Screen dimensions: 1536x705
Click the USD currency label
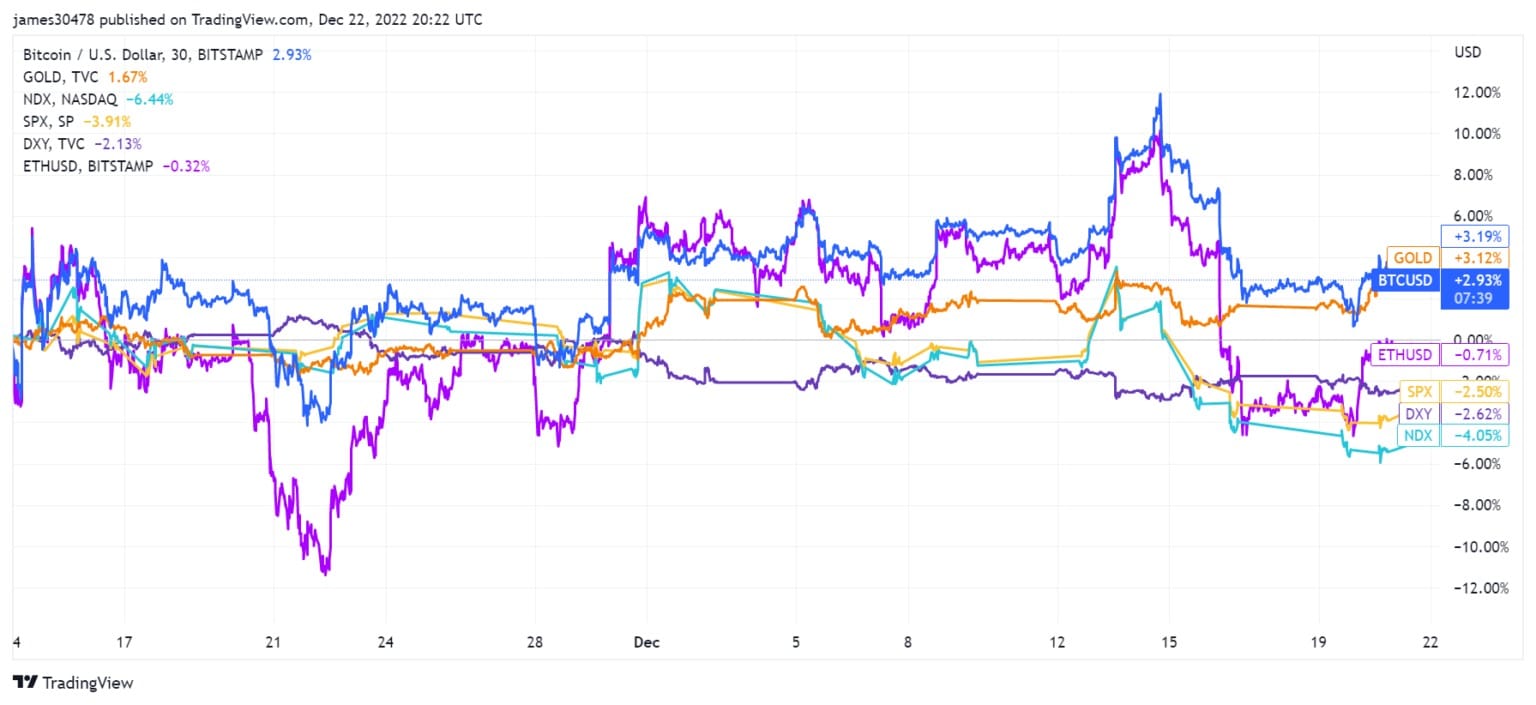coord(1469,51)
